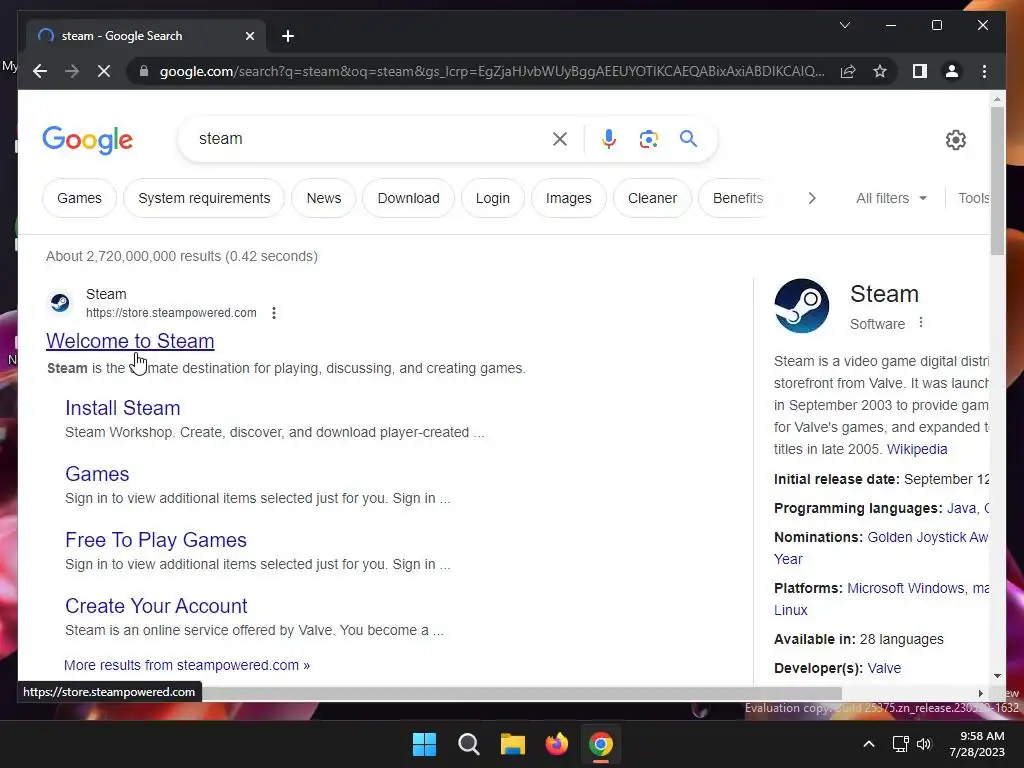Open the Welcome to Steam result

coord(130,341)
